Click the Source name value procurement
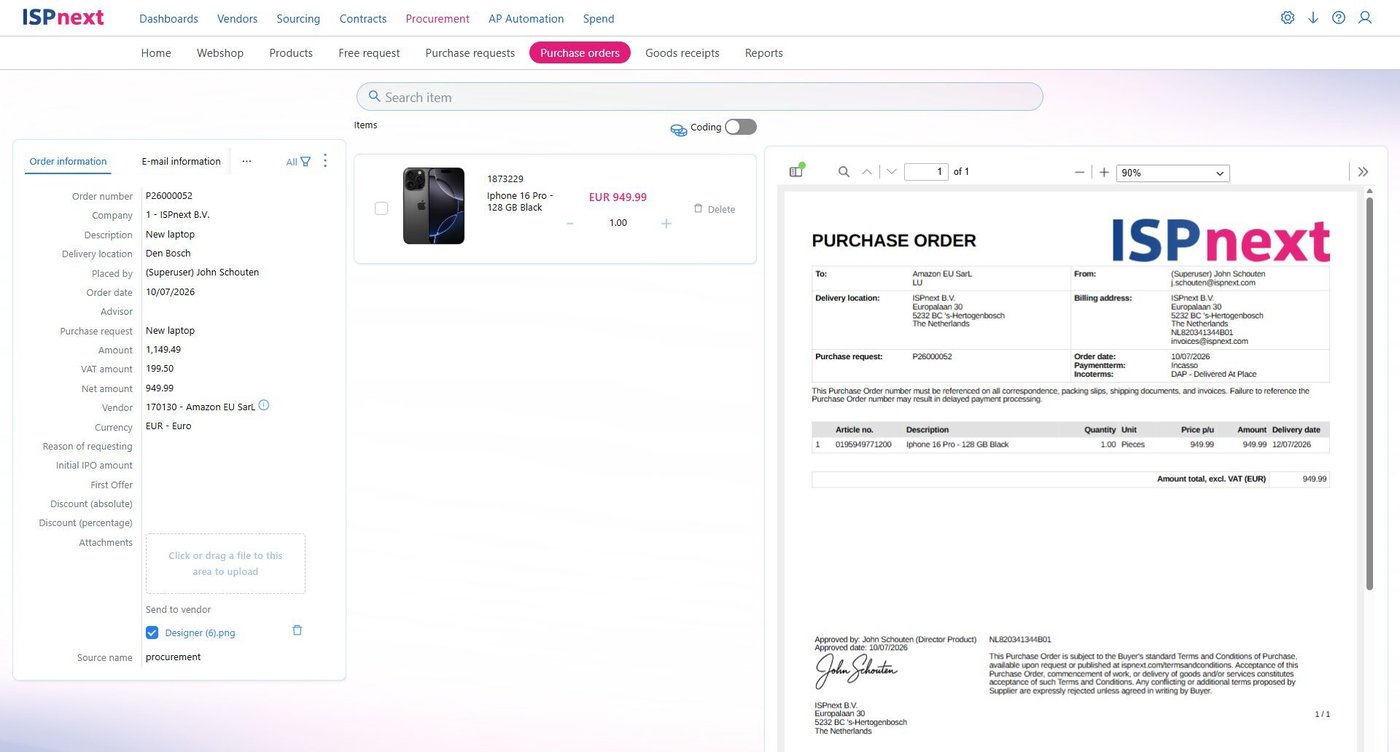Screen dimensions: 1400x752 click(173, 657)
